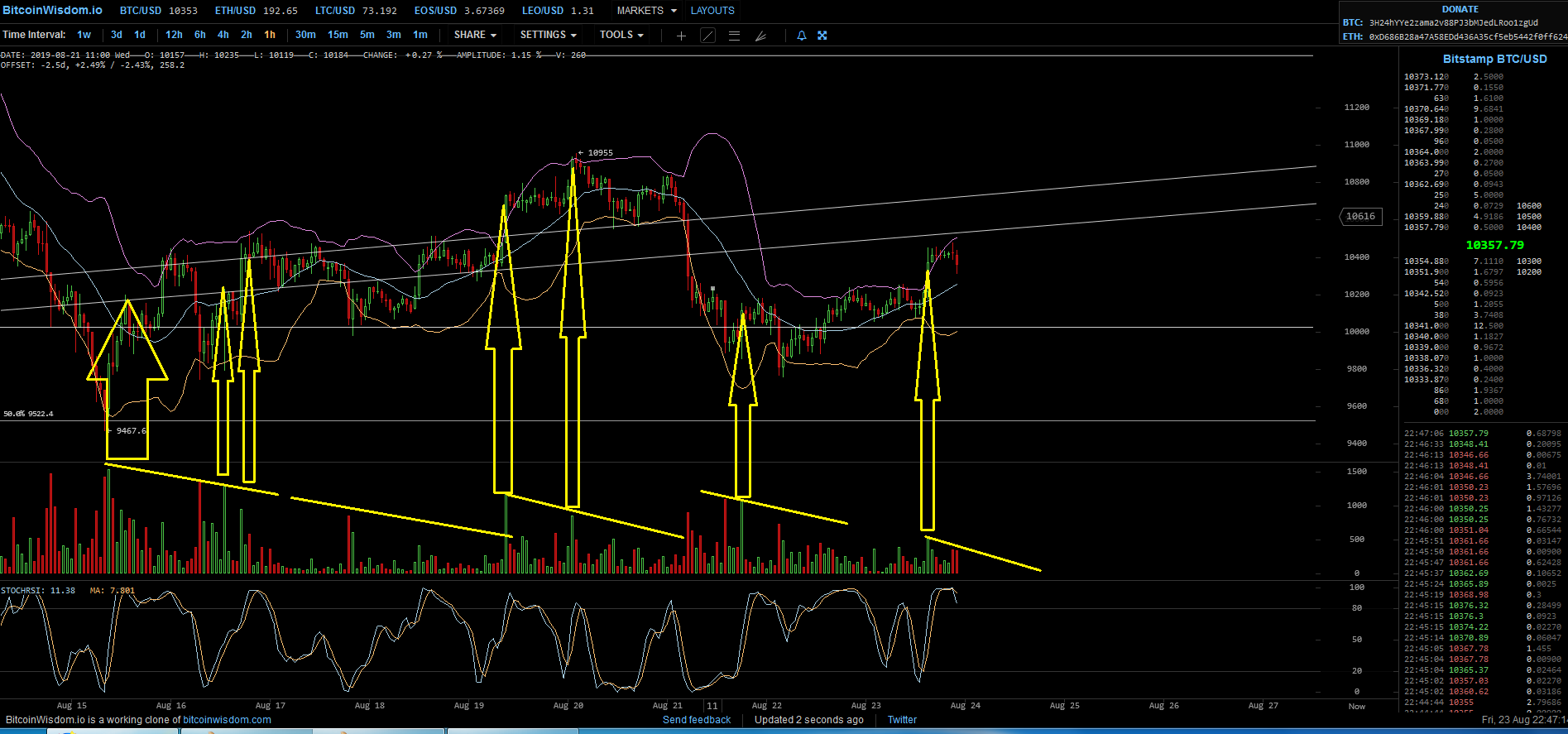The height and width of the screenshot is (734, 1568).
Task: Open the LEO/USD market ticker
Action: pos(558,11)
